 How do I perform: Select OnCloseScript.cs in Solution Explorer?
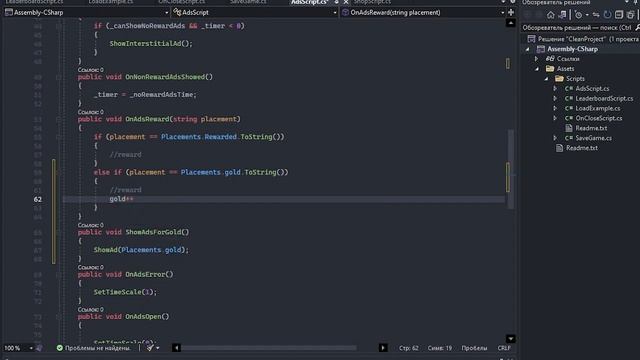[599, 118]
